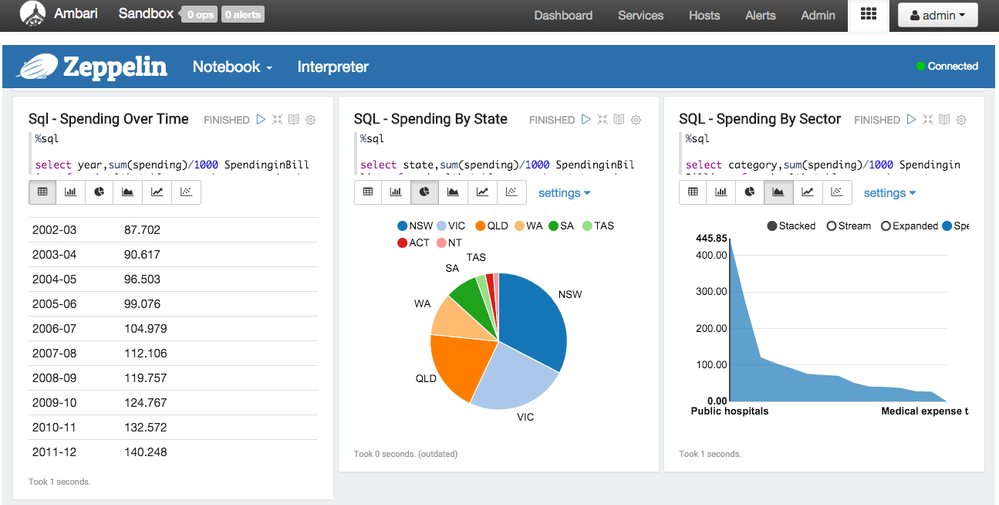
Task: Hide editor in Spending Over Time paragraph
Action: (x=277, y=119)
